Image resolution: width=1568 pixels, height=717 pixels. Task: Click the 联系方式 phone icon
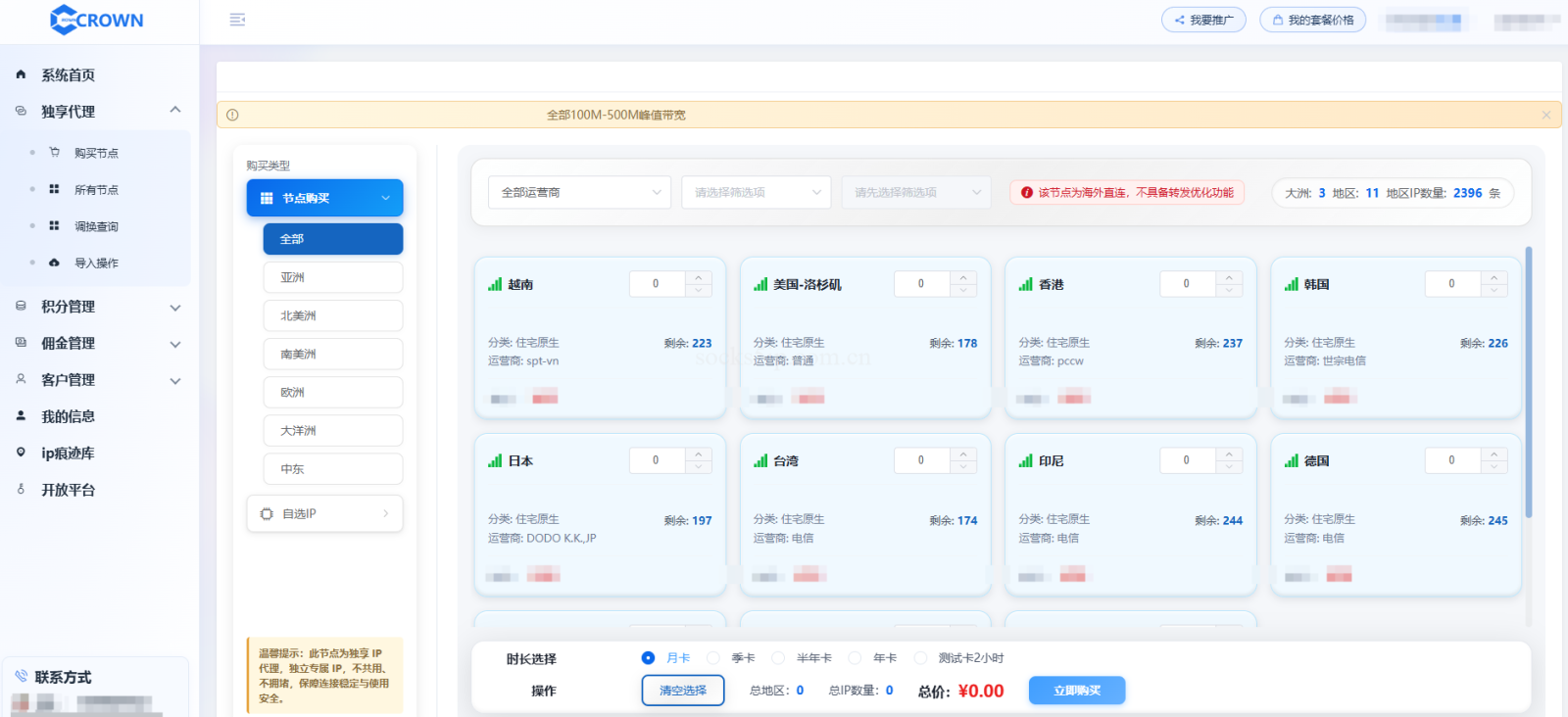tap(21, 677)
